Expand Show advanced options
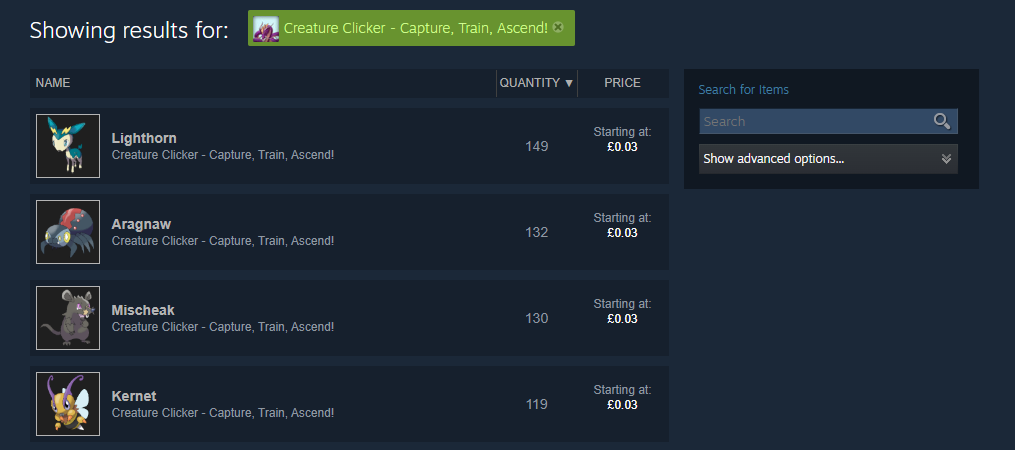 tap(828, 159)
